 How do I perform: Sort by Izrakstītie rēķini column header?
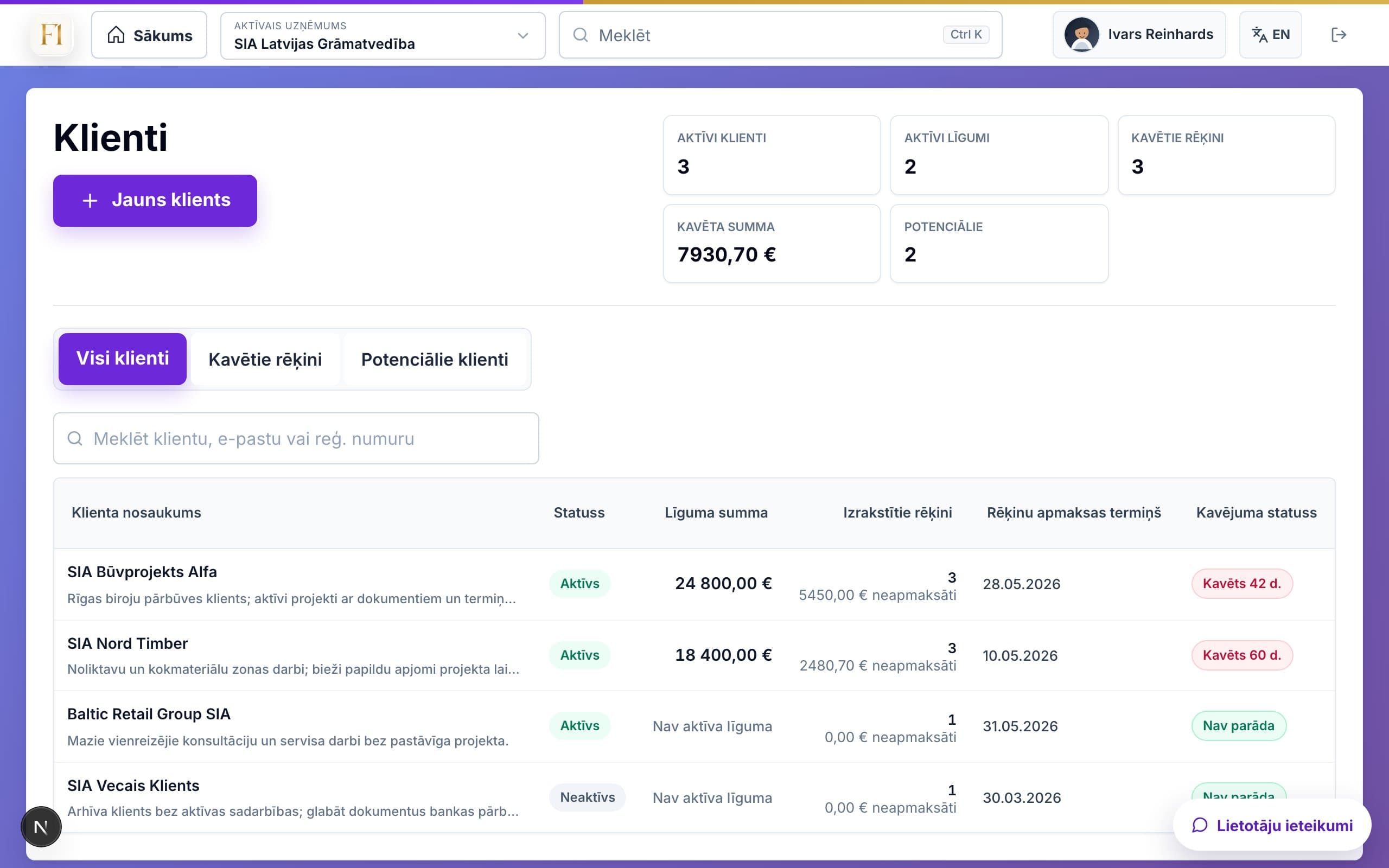897,513
